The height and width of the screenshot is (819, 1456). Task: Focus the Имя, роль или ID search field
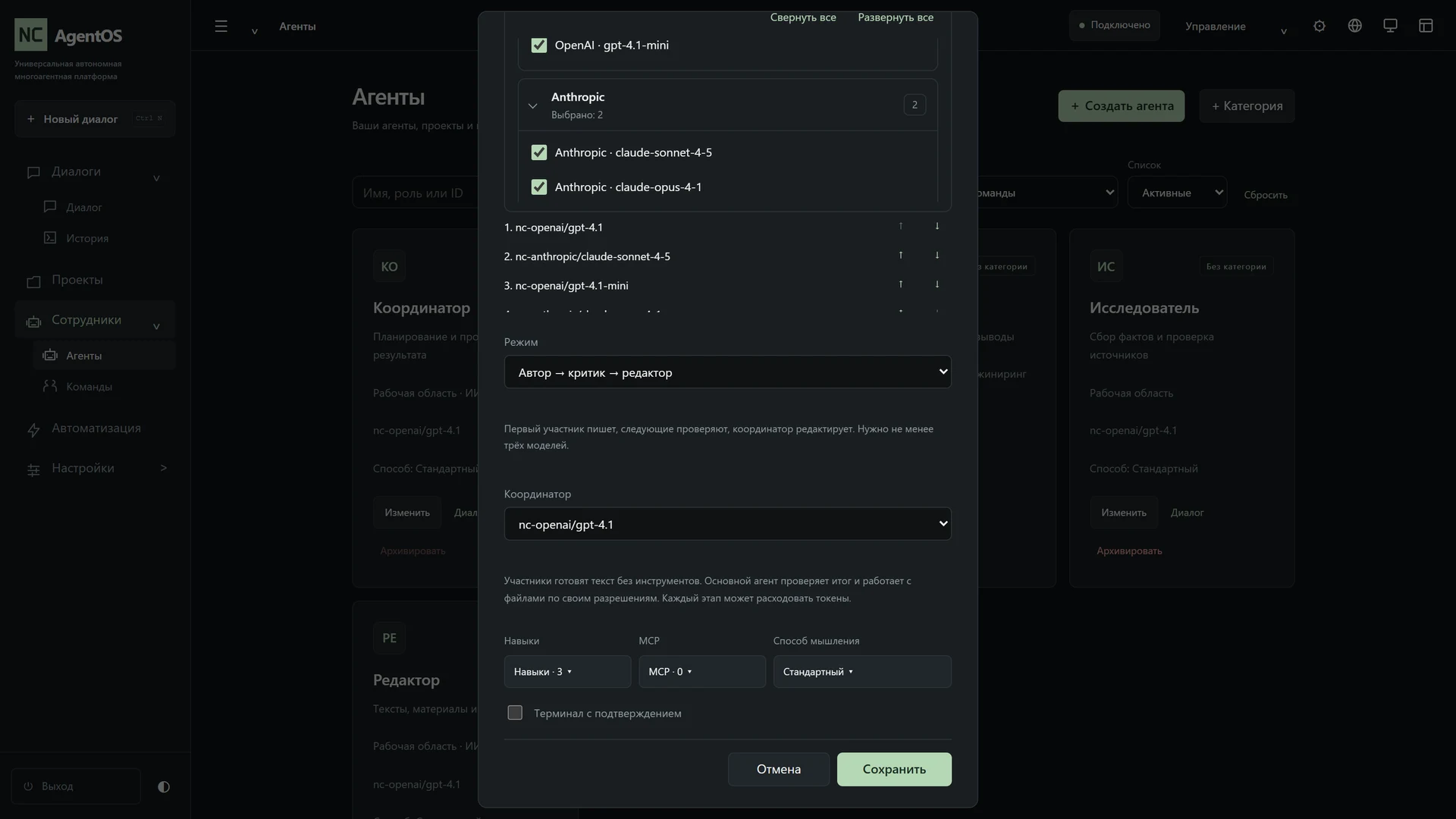coord(416,193)
